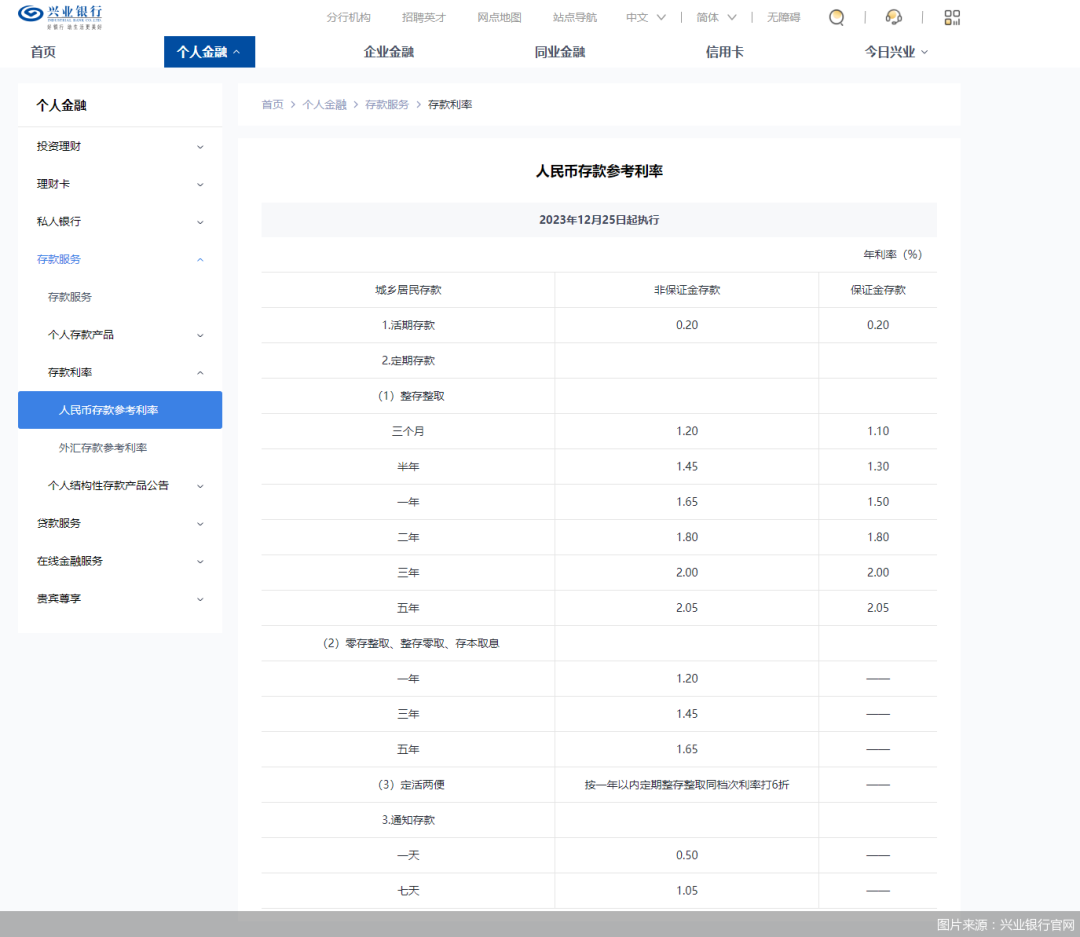The image size is (1080, 937).
Task: Switch to the 企业金融 tab
Action: pos(388,51)
